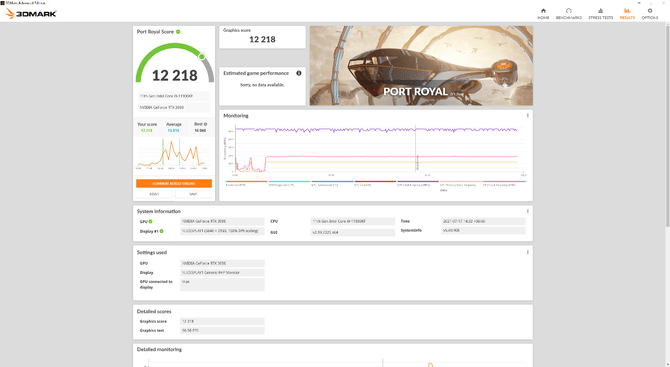Viewport: 670px width, 367px height.
Task: Toggle the purple CPU clock frequency legend
Action: (x=417, y=183)
